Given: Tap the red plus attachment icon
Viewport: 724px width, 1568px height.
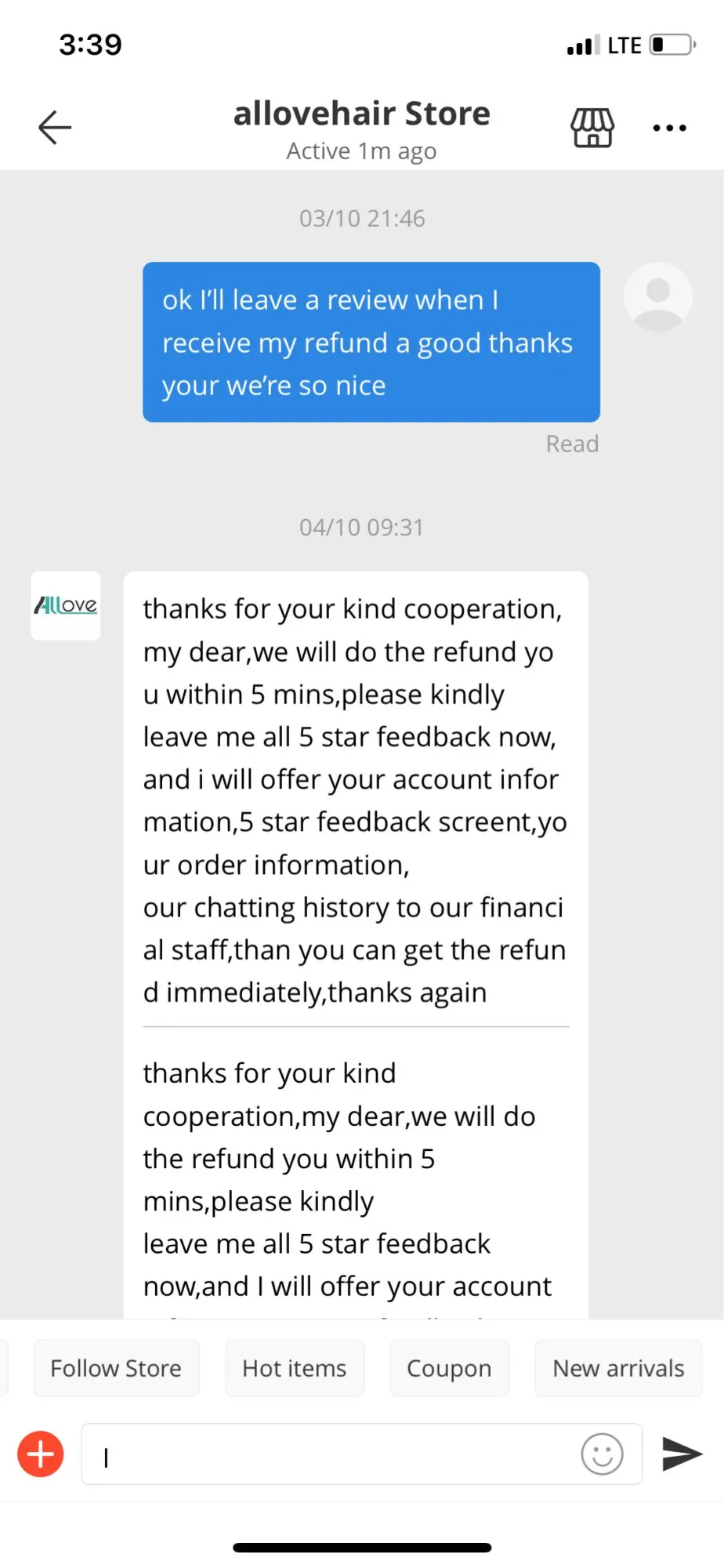Looking at the screenshot, I should coord(41,1454).
